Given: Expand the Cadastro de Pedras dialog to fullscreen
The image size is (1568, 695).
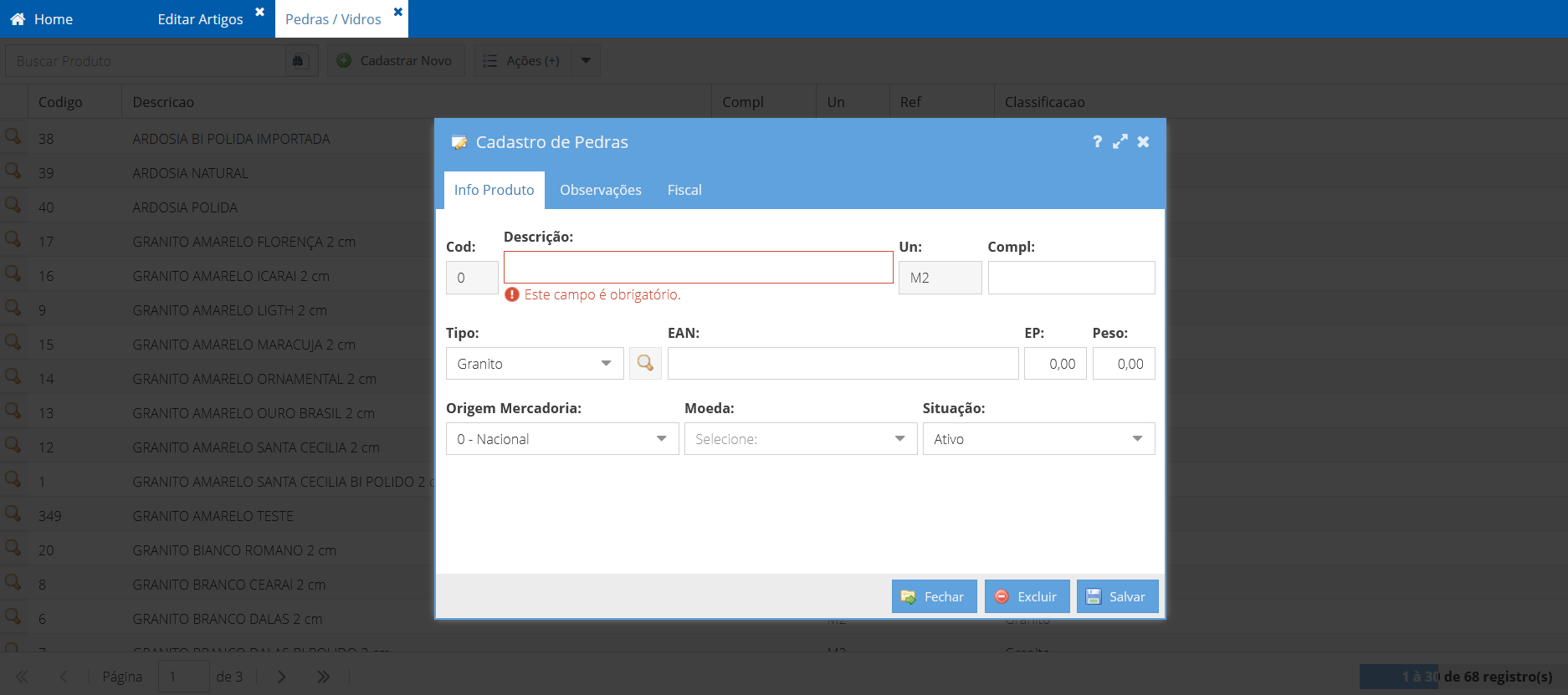Looking at the screenshot, I should (1120, 141).
